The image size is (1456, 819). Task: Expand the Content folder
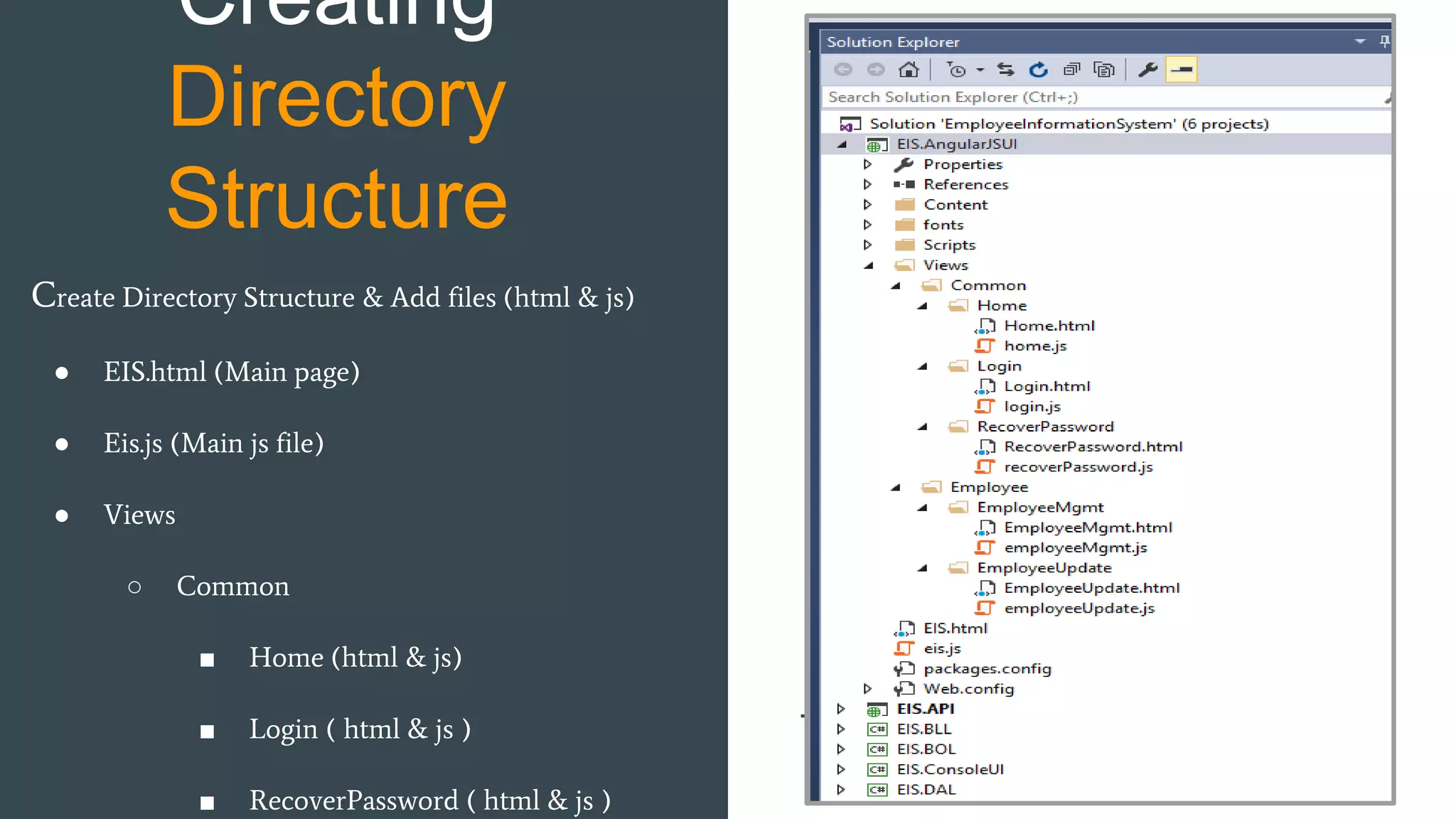coord(867,205)
